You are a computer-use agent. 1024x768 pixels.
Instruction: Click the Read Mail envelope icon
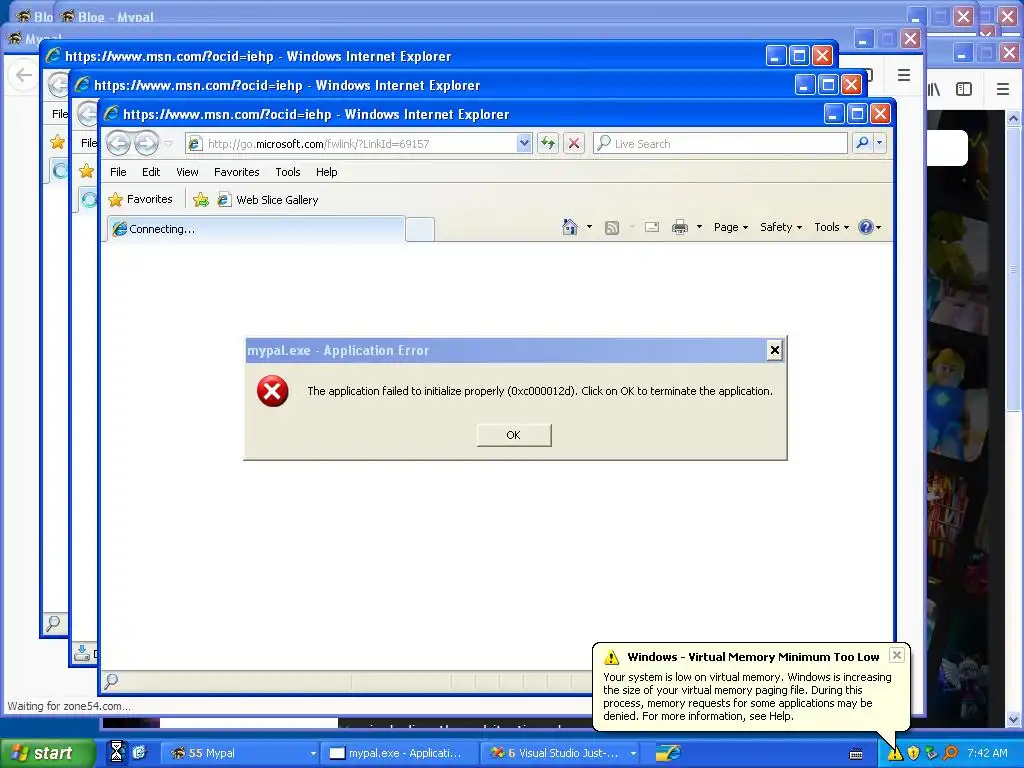pos(652,227)
